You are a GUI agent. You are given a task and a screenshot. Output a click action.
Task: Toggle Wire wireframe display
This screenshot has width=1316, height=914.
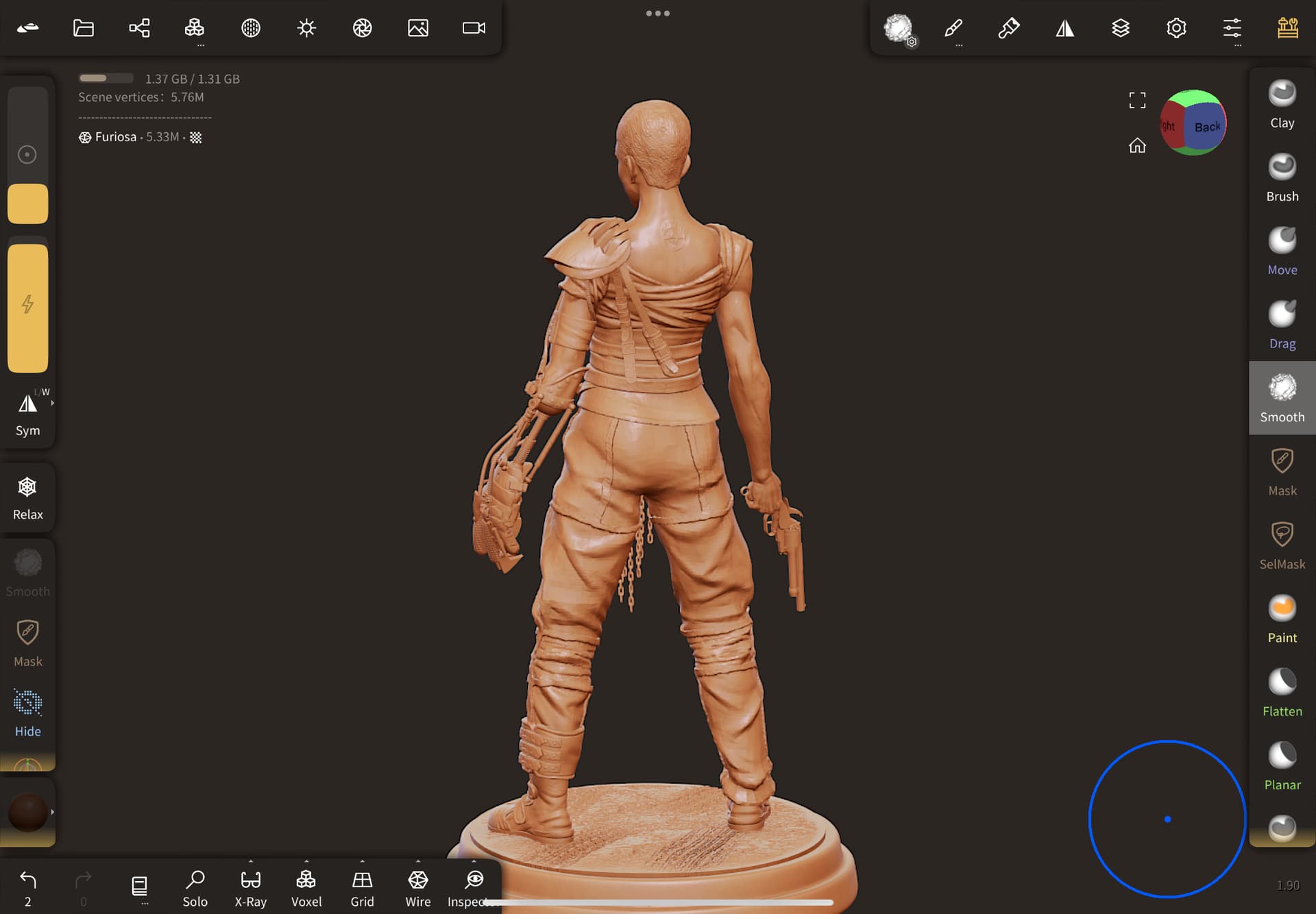[x=418, y=889]
